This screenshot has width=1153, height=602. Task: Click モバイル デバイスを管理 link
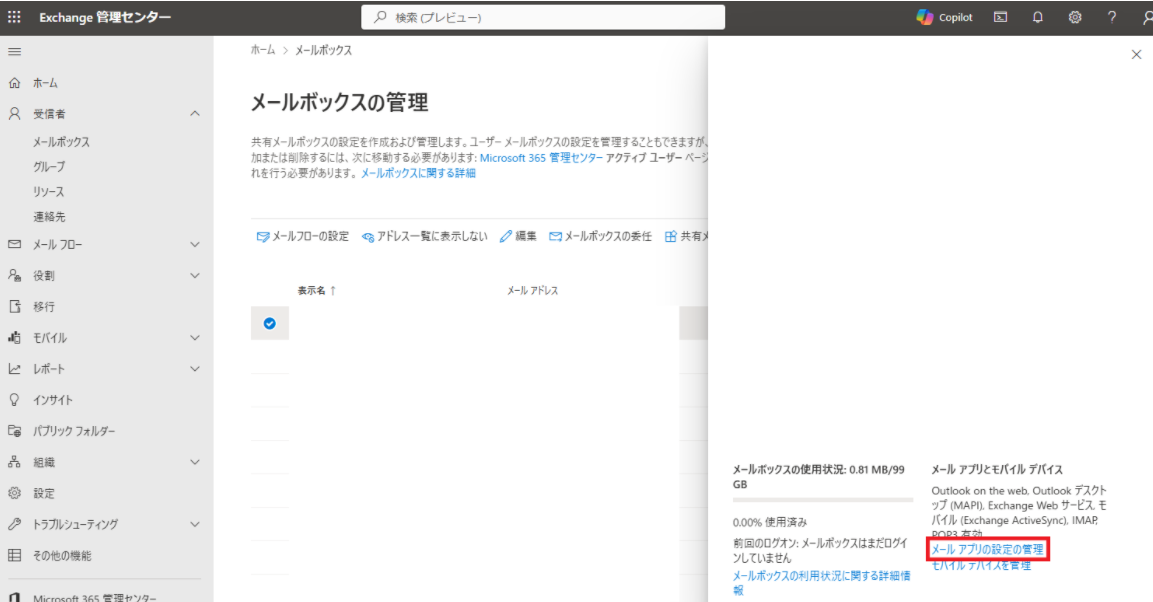pos(981,565)
